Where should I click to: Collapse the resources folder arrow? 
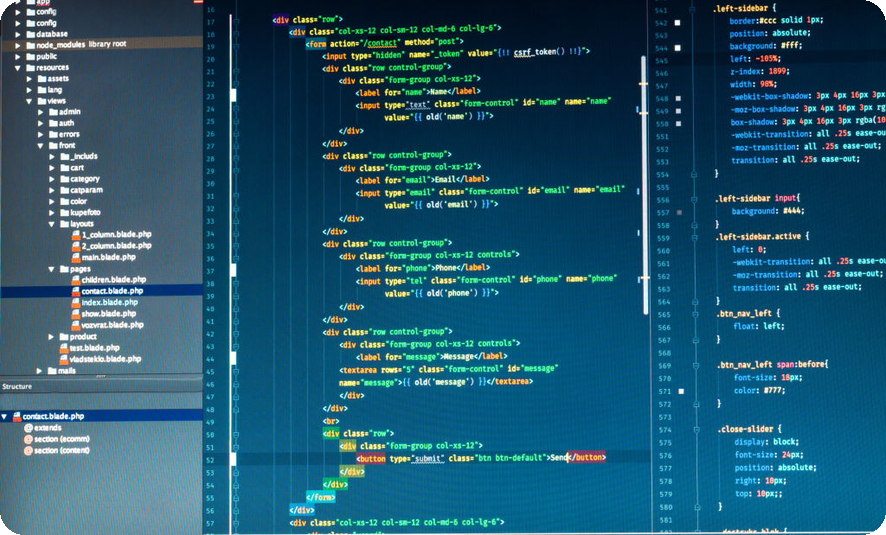pos(18,68)
